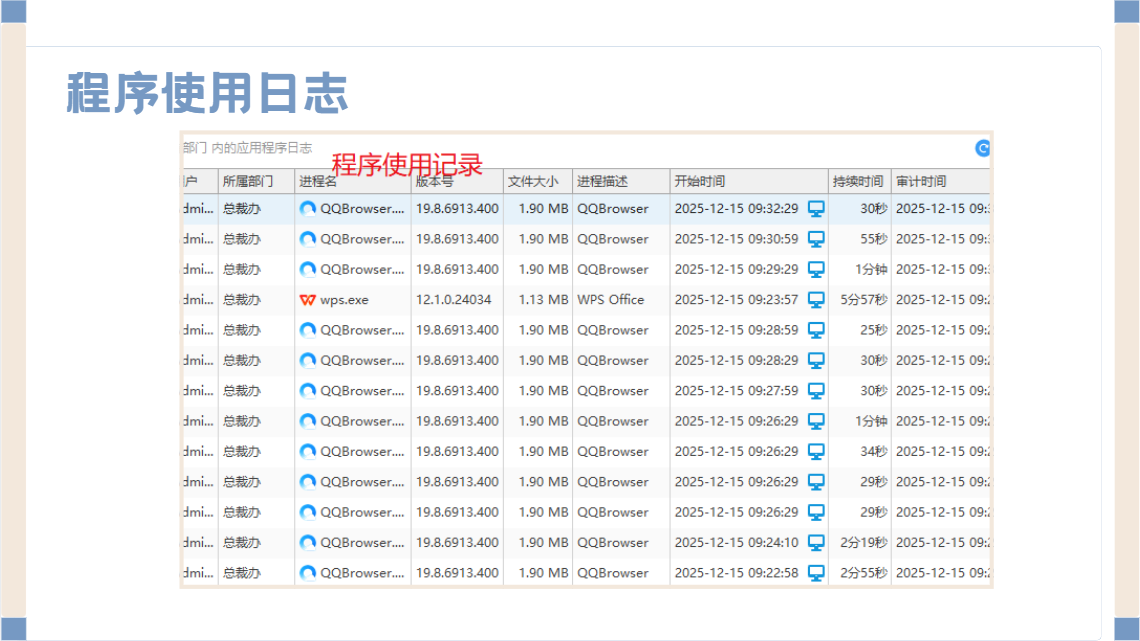
Task: Click the QQBrowser icon in the 09:29:29 row
Action: (x=308, y=270)
